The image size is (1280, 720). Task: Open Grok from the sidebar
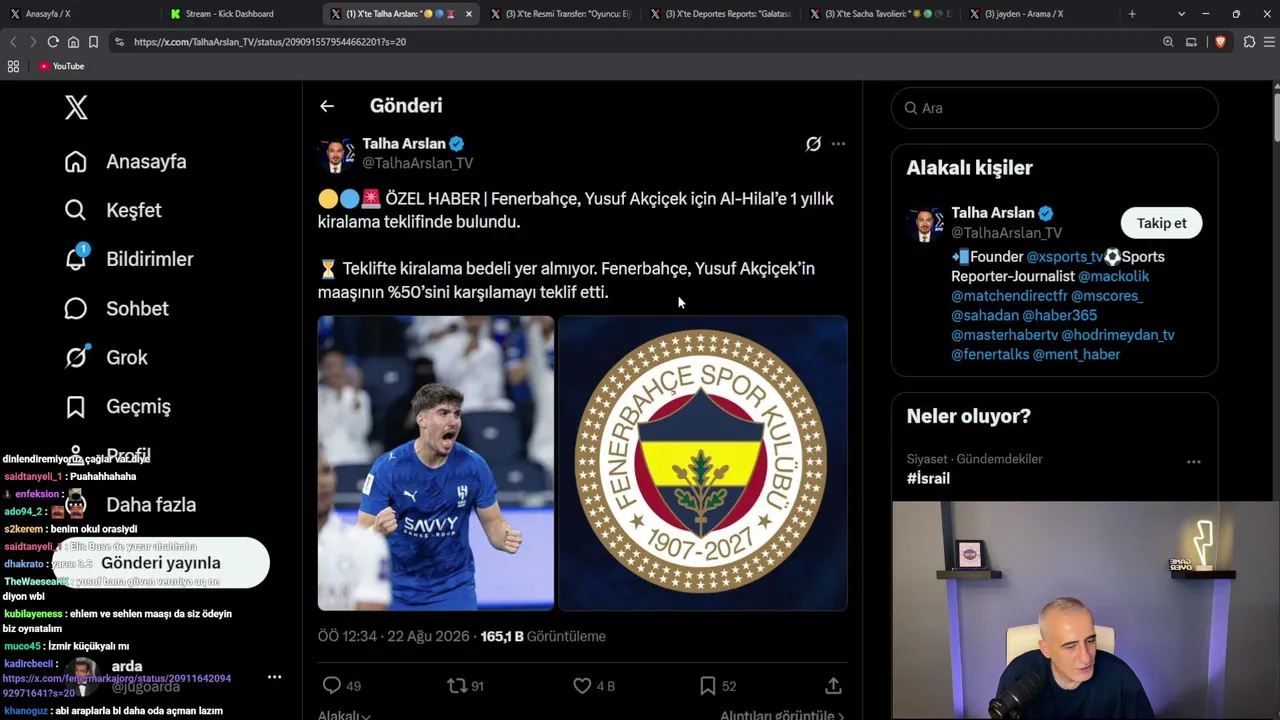pyautogui.click(x=106, y=357)
